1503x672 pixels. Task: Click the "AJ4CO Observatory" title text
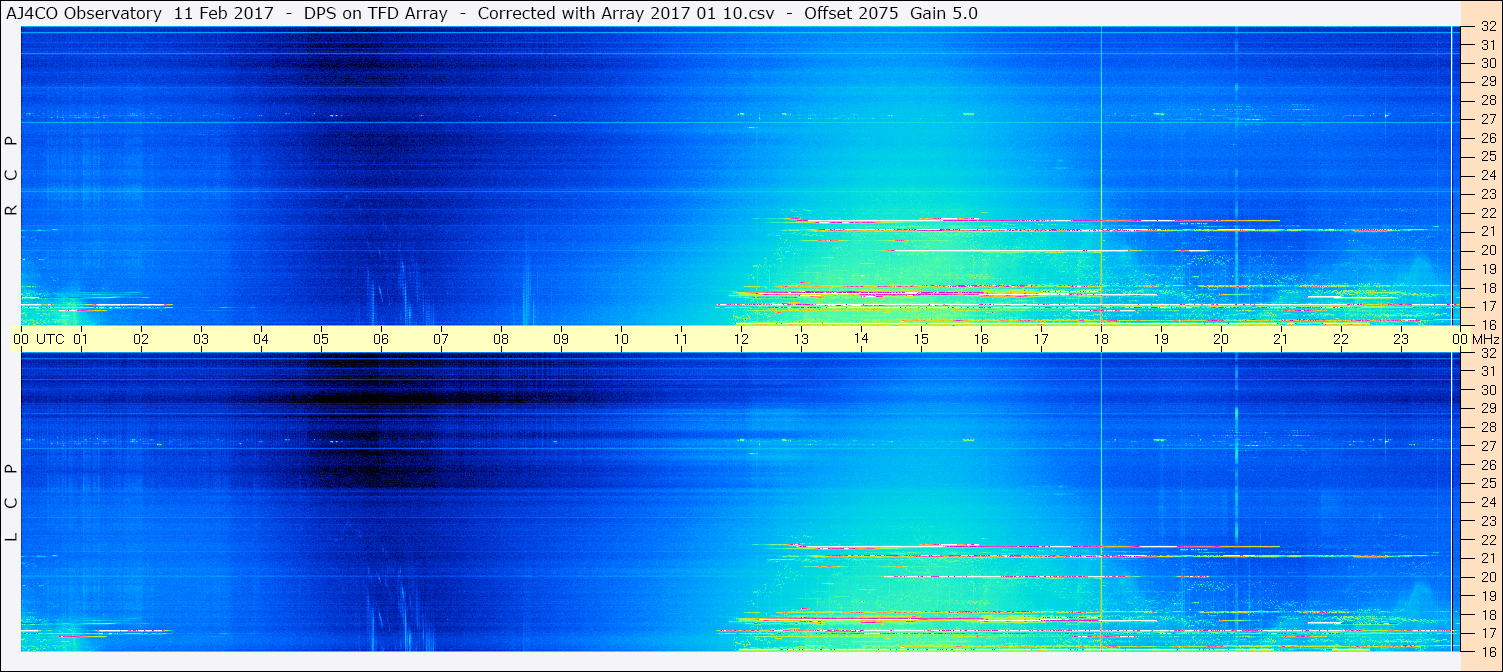pos(83,13)
